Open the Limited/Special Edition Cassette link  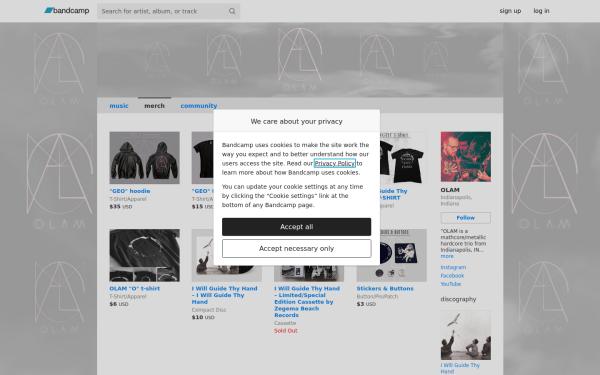(x=307, y=302)
